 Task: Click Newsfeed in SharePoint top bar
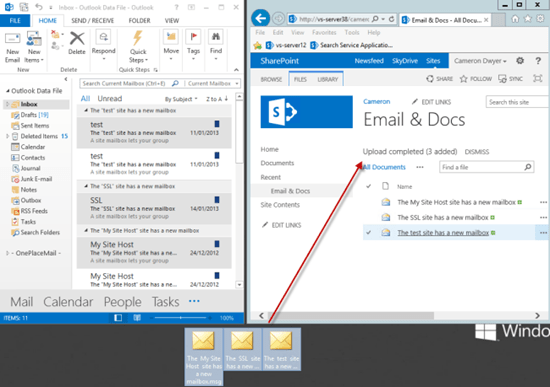(x=369, y=61)
